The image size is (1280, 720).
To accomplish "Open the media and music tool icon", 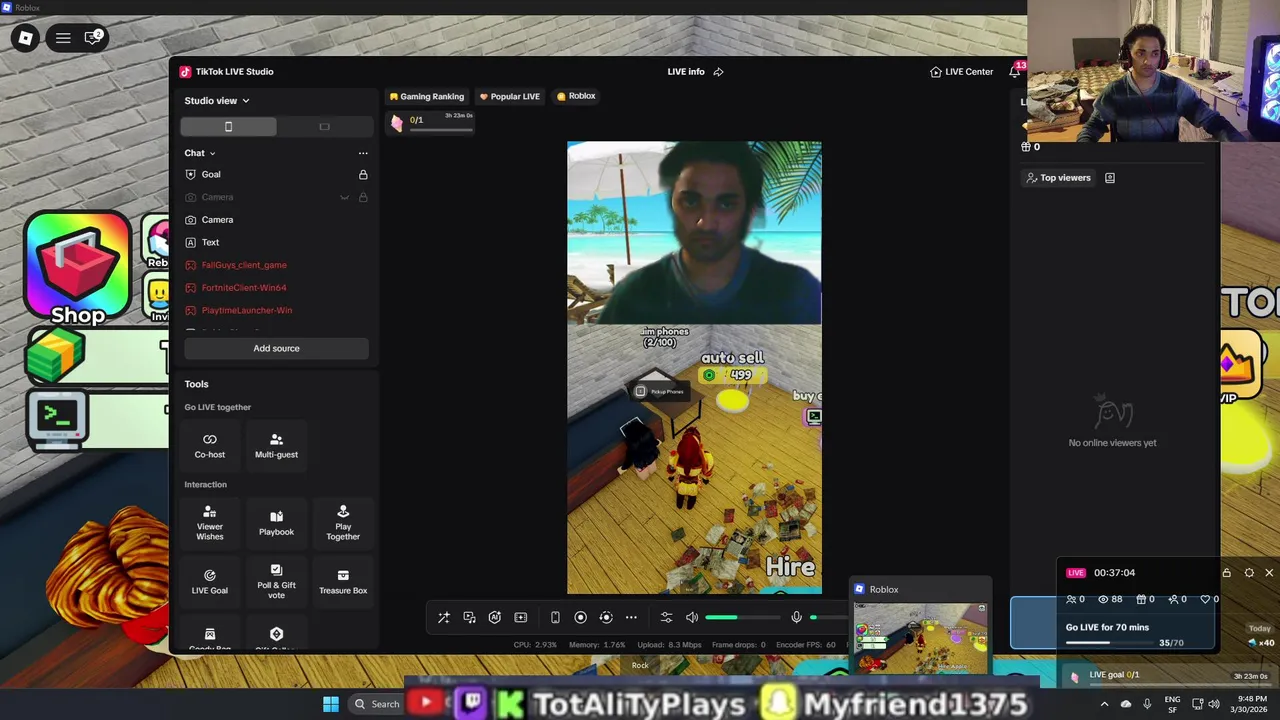I will click(x=469, y=618).
